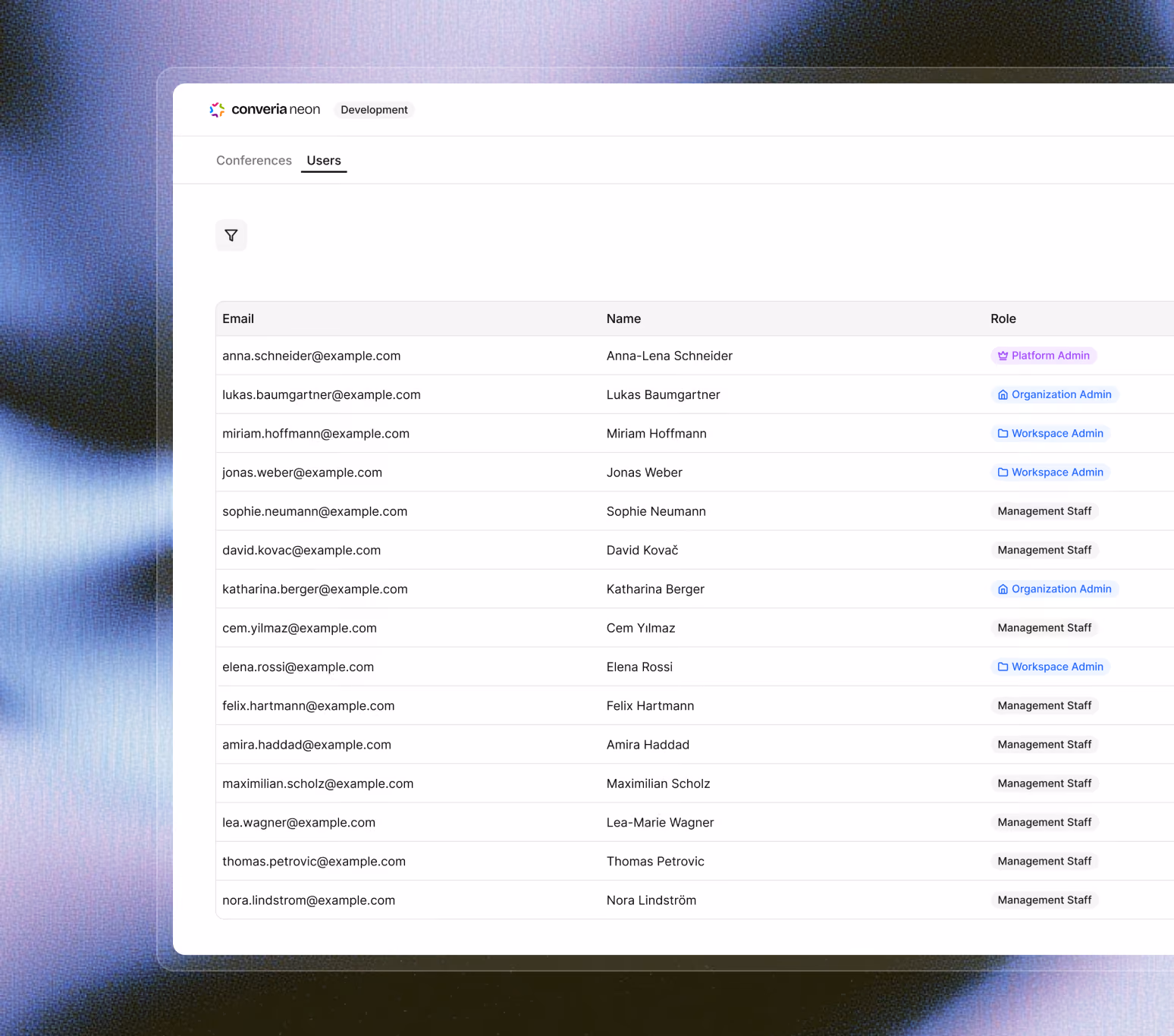Viewport: 1174px width, 1036px height.
Task: Click Management Staff badge for David Kovač
Action: (1044, 550)
